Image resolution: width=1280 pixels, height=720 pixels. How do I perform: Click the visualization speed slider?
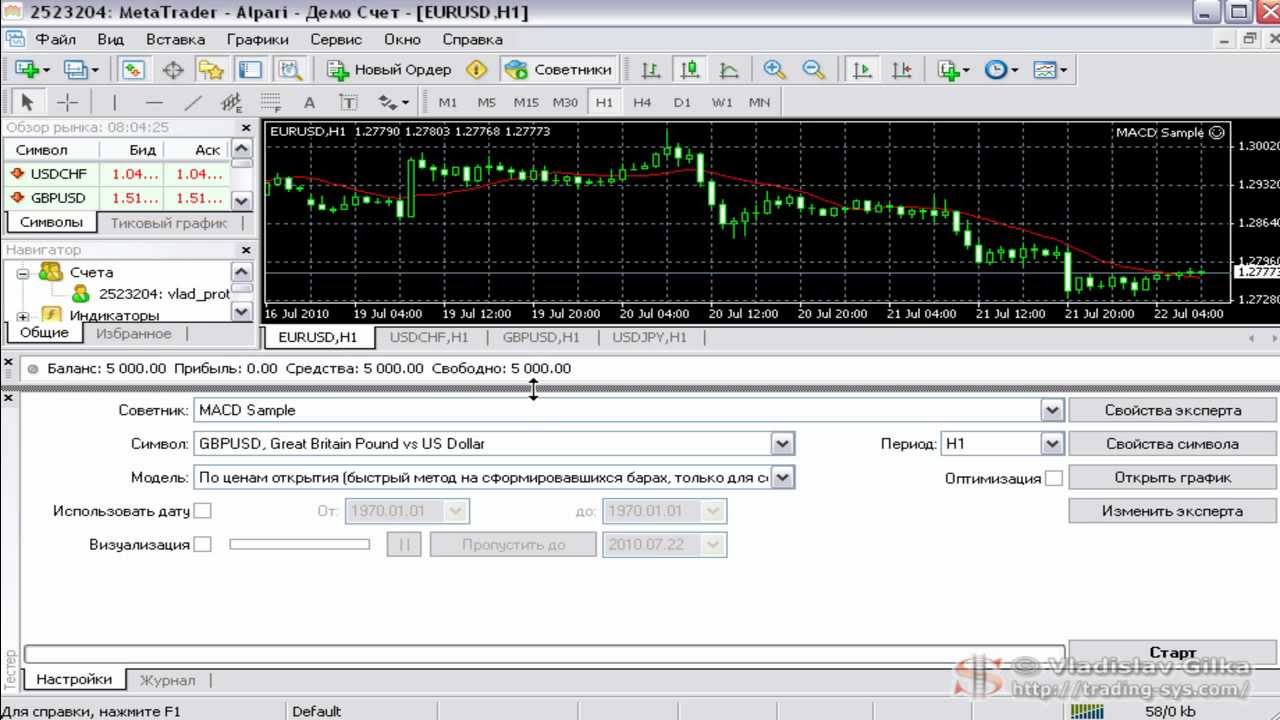click(299, 545)
